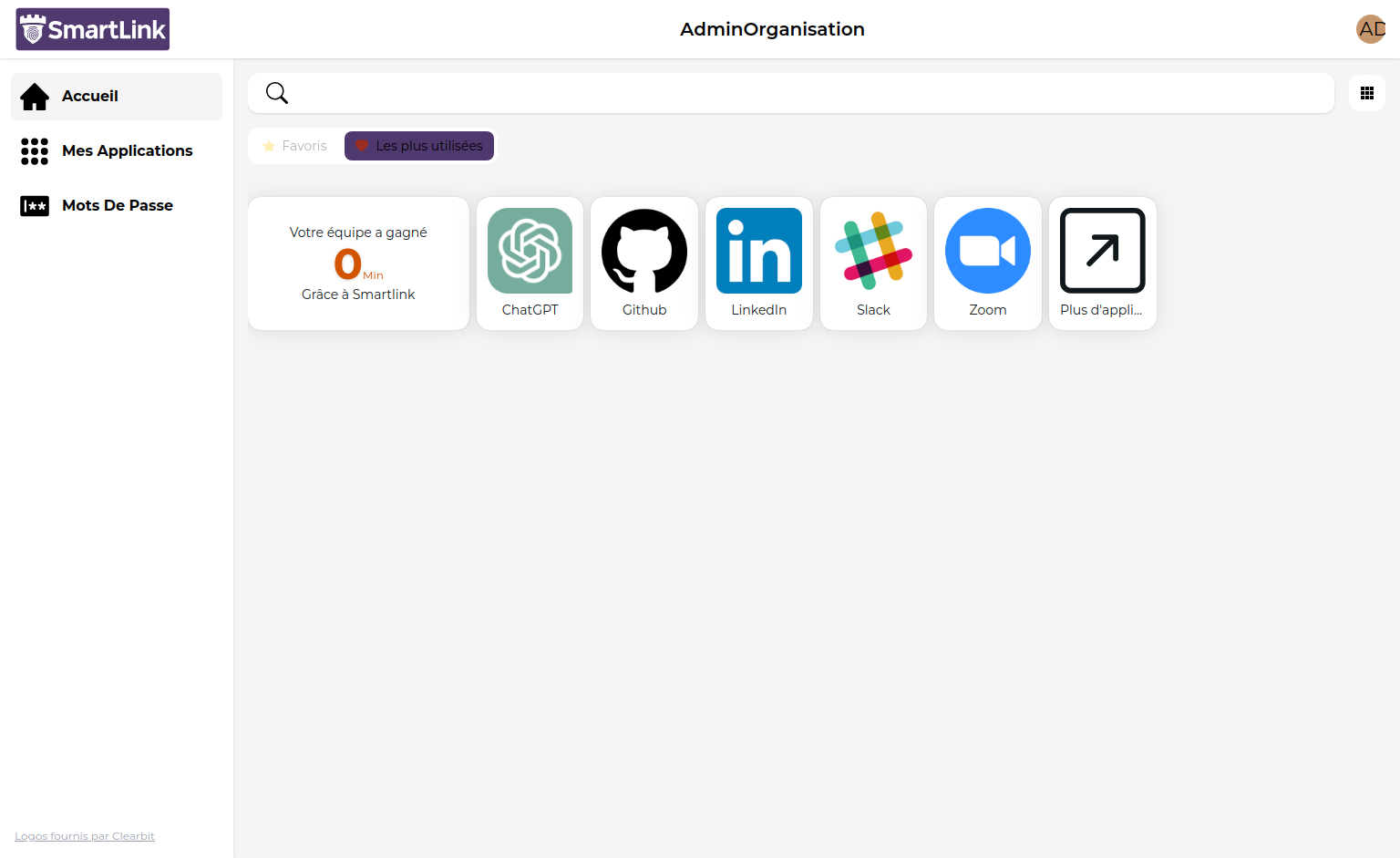Launch Github from the app grid
This screenshot has height=858, width=1400.
click(x=644, y=264)
